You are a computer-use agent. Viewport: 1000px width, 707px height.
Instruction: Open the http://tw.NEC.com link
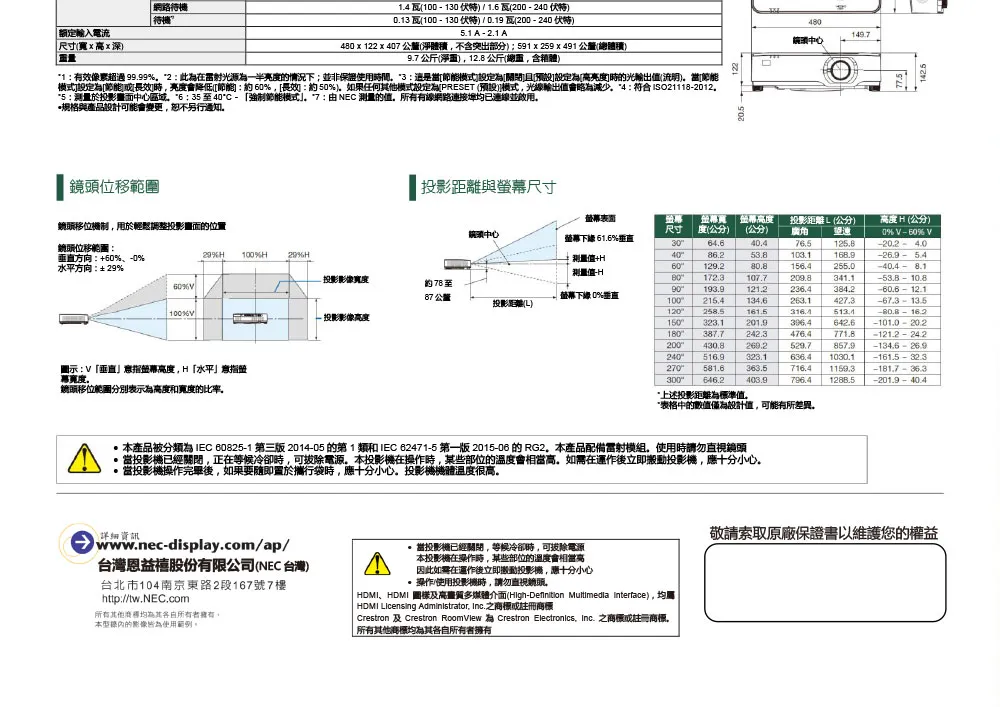pos(145,598)
